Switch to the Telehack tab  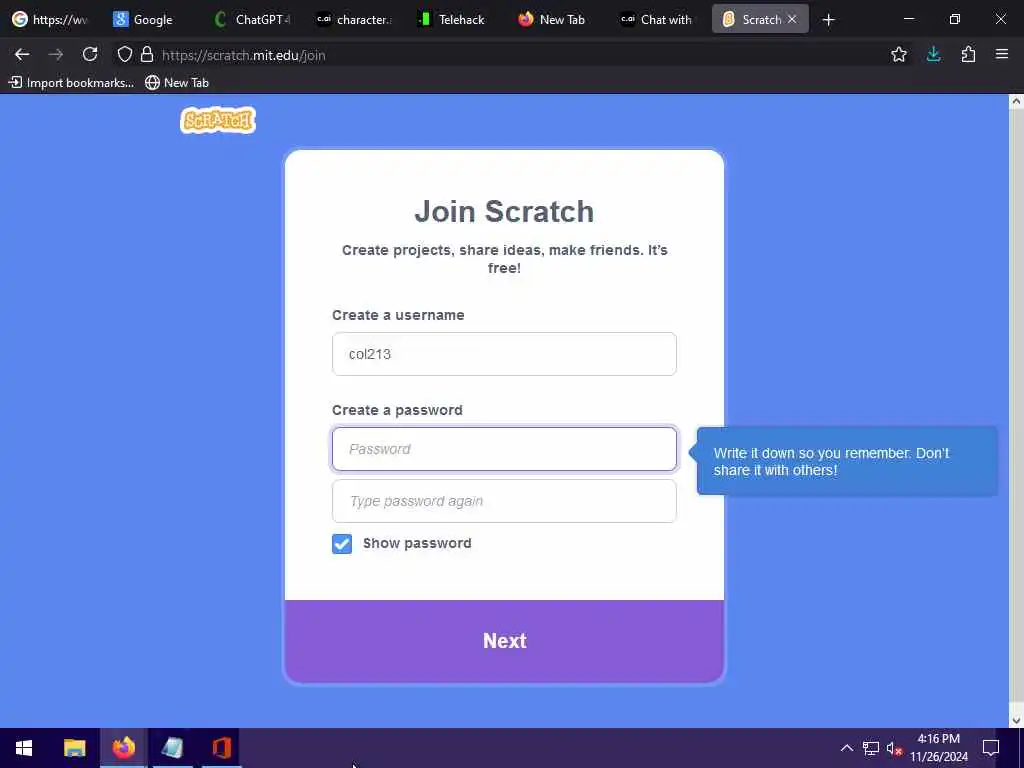point(453,20)
